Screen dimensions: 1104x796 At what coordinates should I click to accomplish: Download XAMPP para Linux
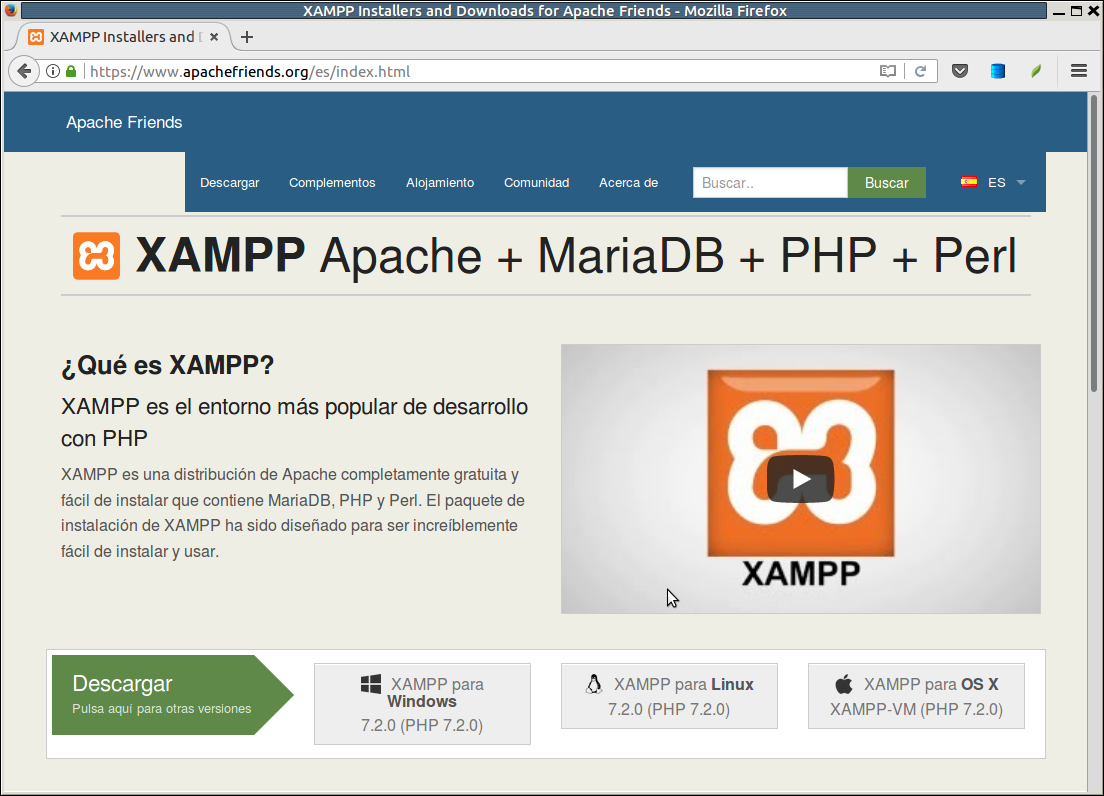point(668,696)
